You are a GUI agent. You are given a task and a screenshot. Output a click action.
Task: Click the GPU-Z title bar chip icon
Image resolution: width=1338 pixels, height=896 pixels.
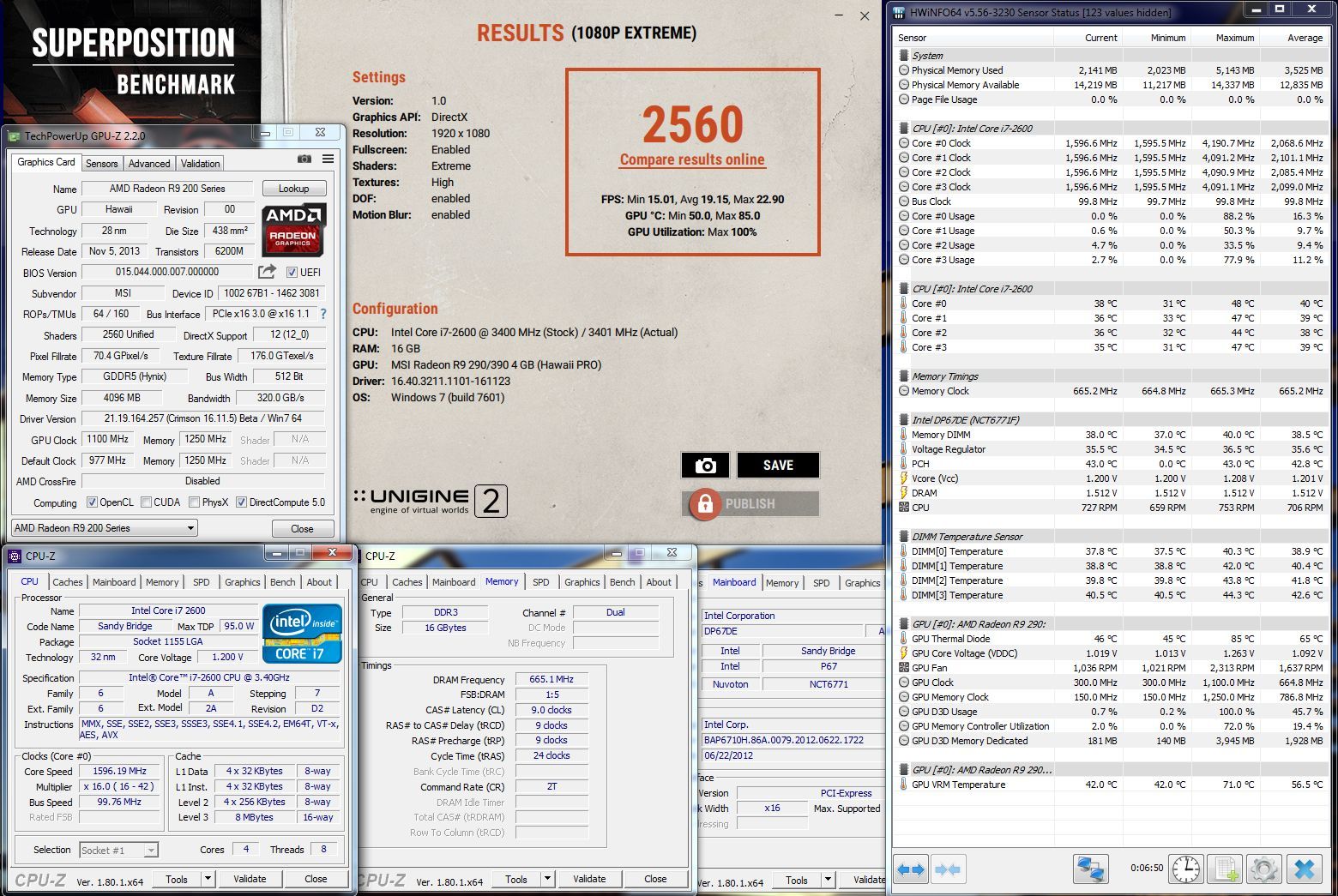coord(14,135)
